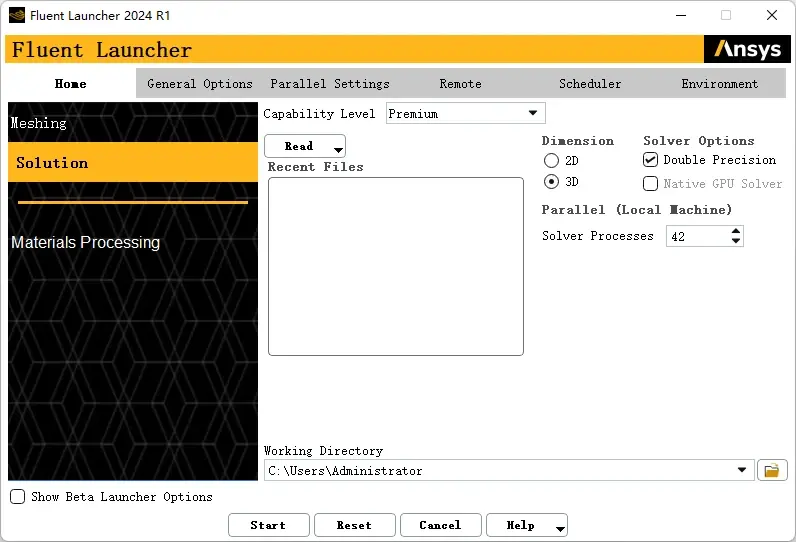
Task: Open the Parallel Settings tab
Action: coord(330,84)
